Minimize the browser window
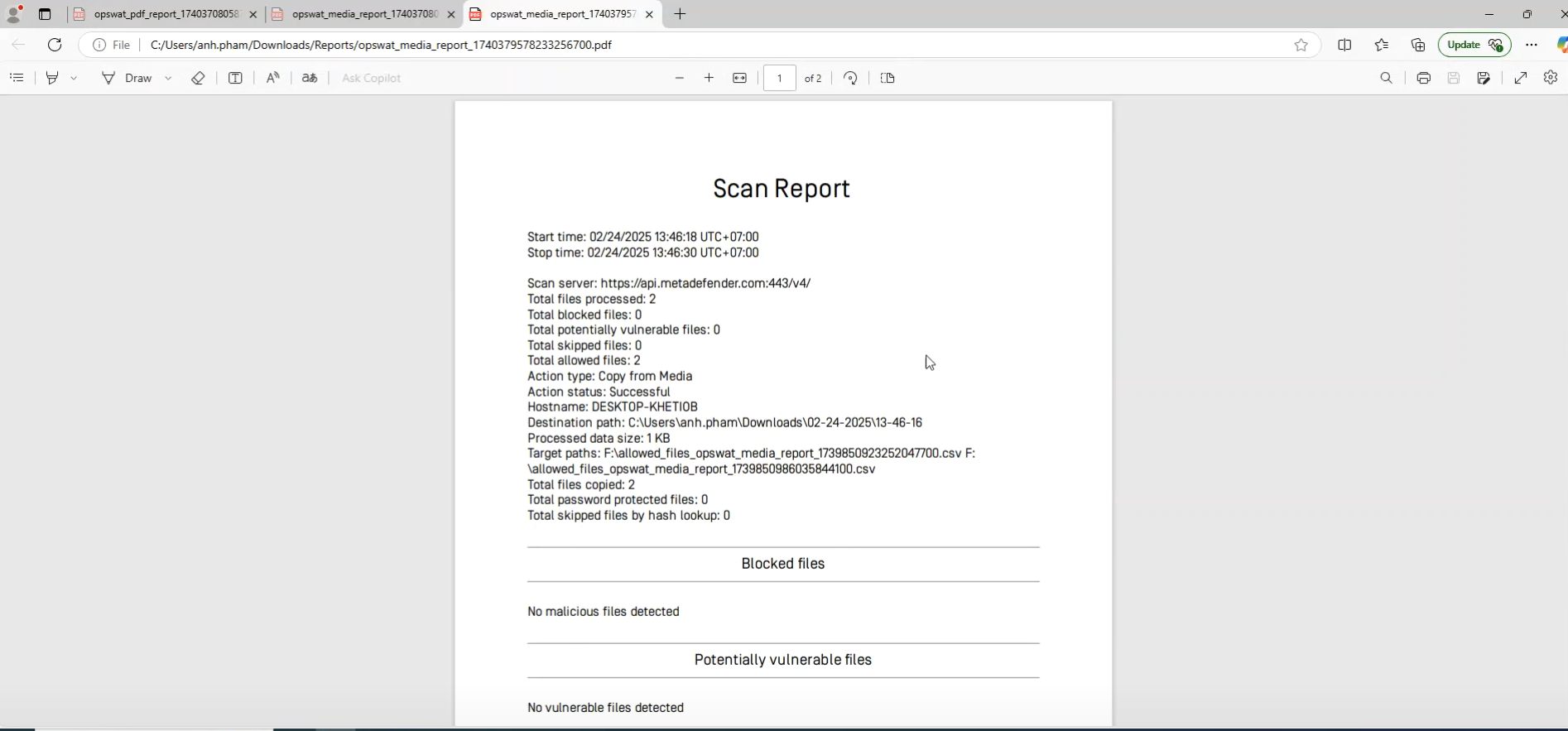This screenshot has width=1568, height=731. (x=1489, y=14)
